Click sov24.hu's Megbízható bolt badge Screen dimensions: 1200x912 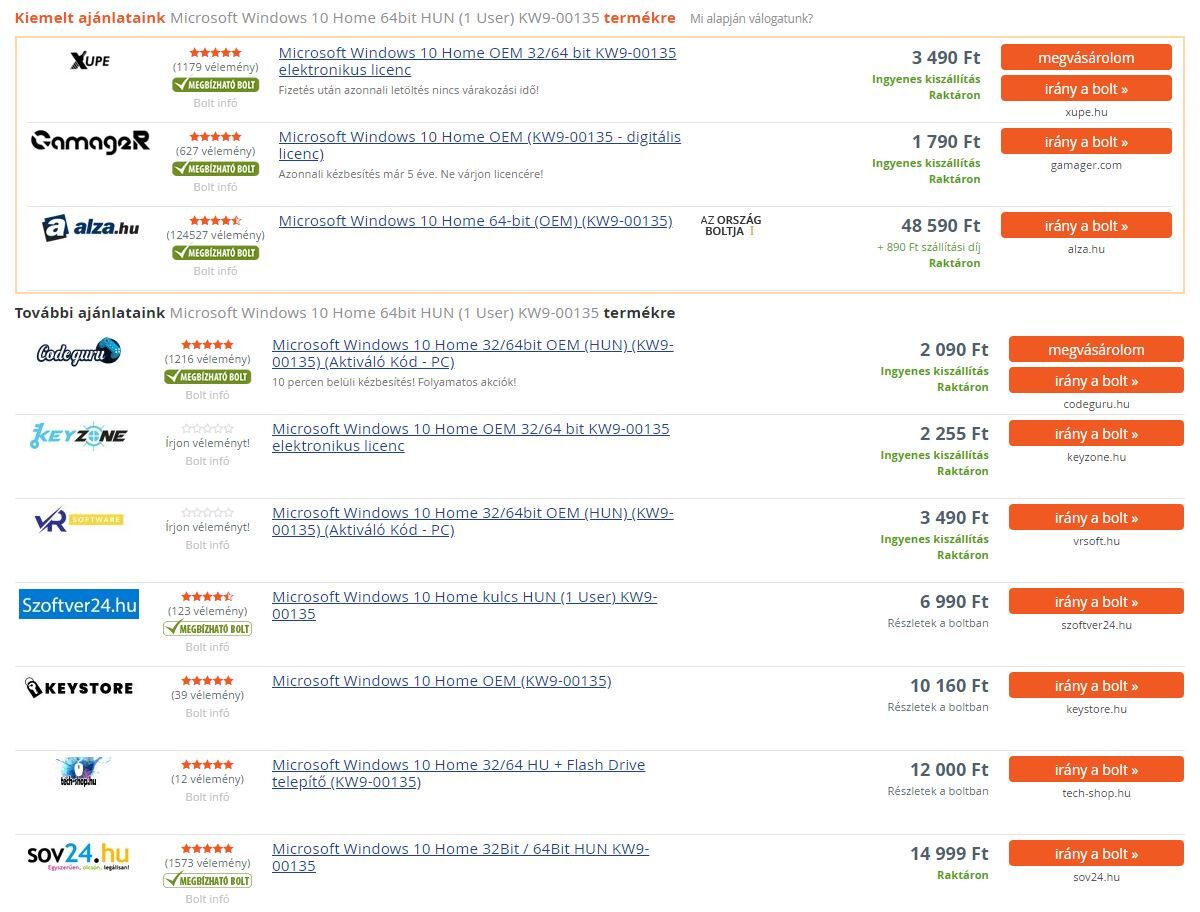[x=207, y=881]
